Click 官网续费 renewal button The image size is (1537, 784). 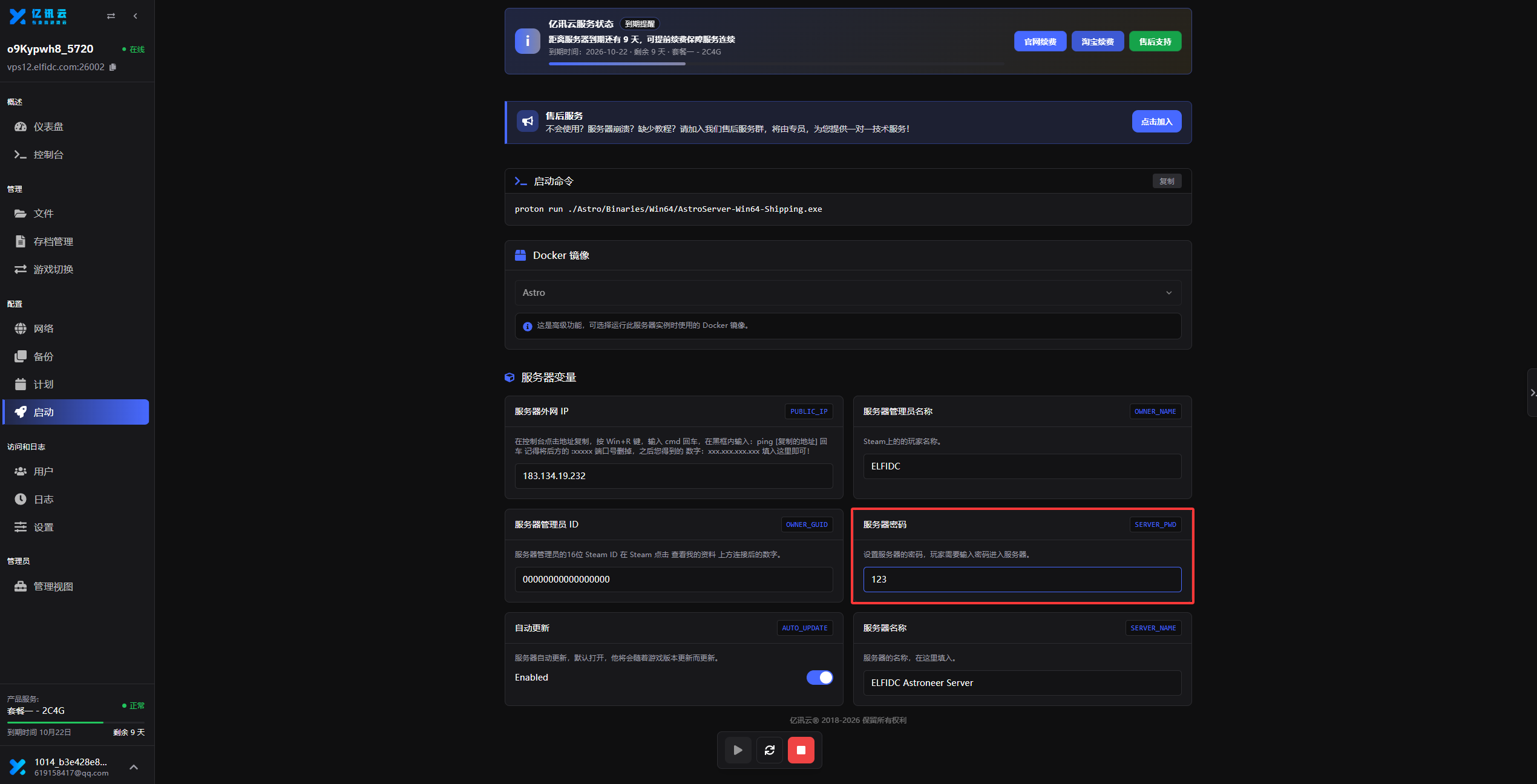pyautogui.click(x=1040, y=41)
